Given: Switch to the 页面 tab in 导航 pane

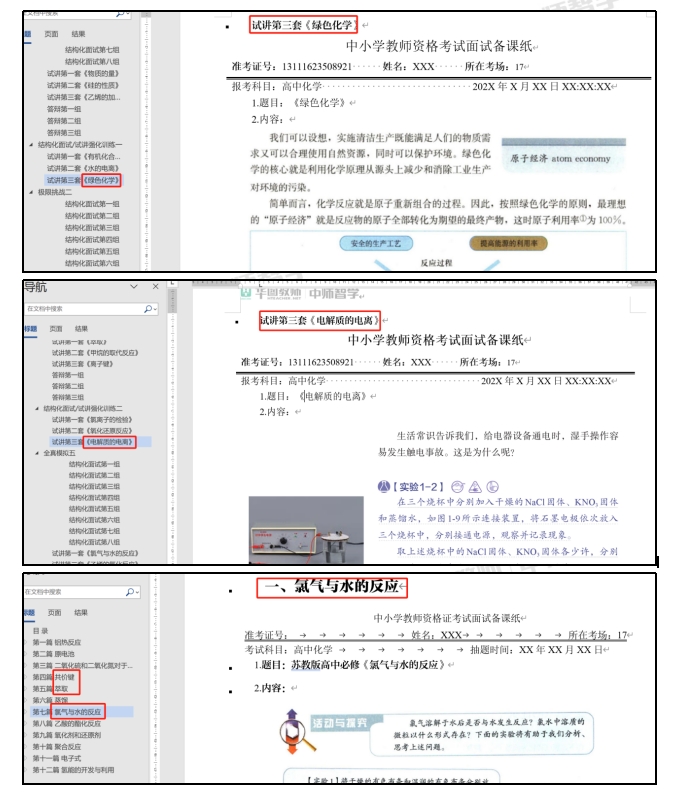Looking at the screenshot, I should pyautogui.click(x=55, y=328).
